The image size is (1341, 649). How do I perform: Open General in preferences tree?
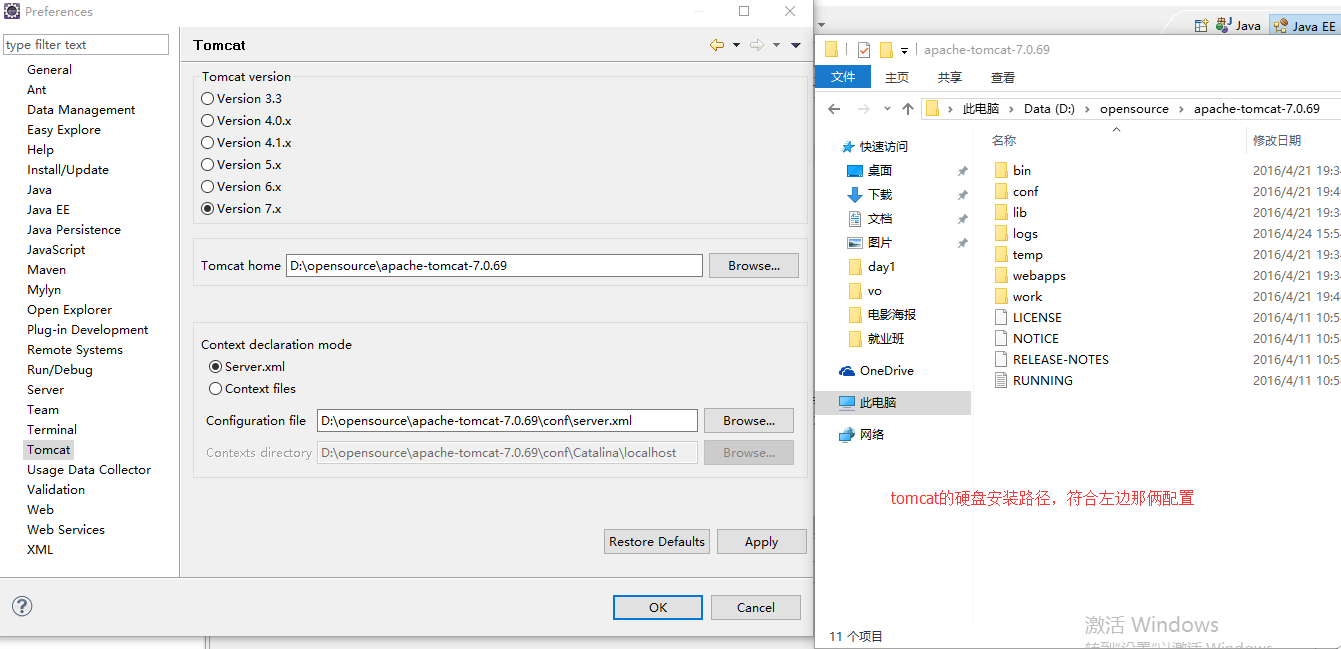(x=49, y=70)
